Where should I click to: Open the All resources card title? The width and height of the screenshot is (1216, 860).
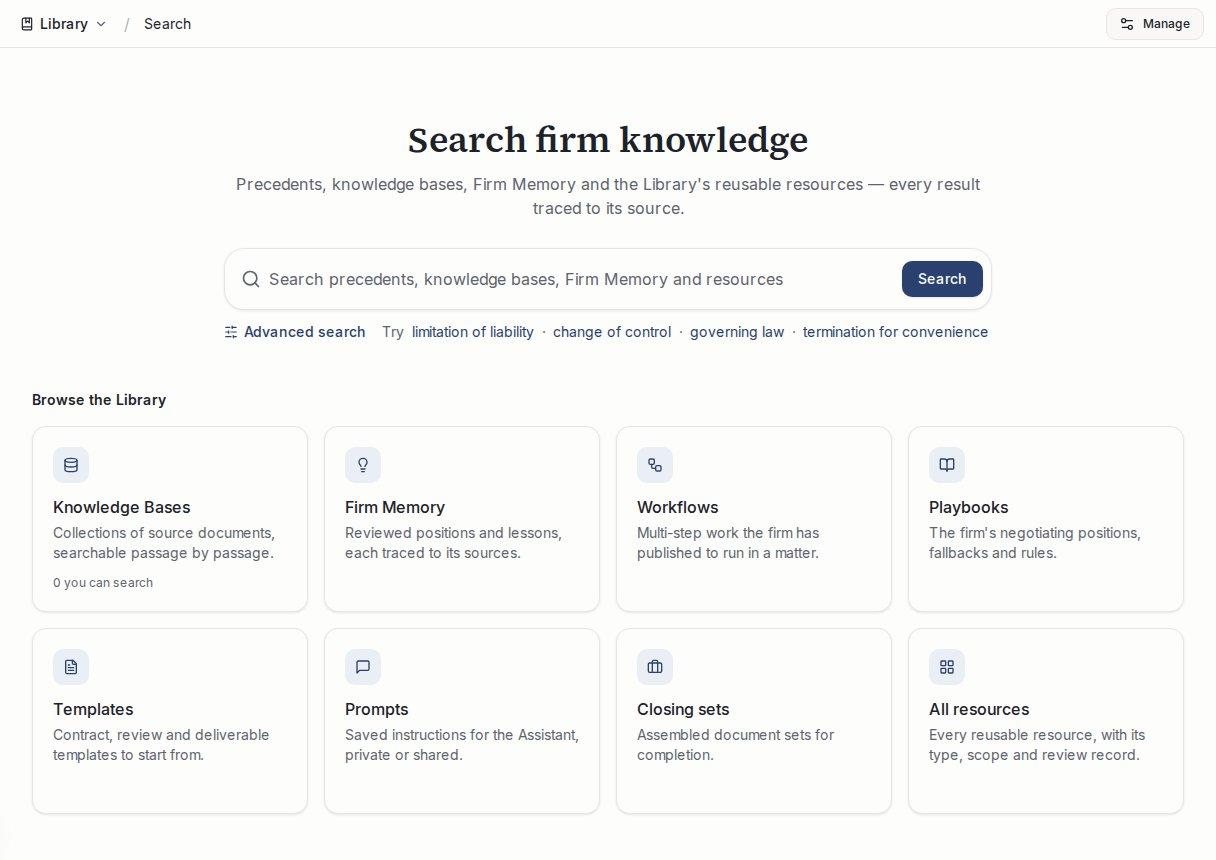(x=979, y=709)
